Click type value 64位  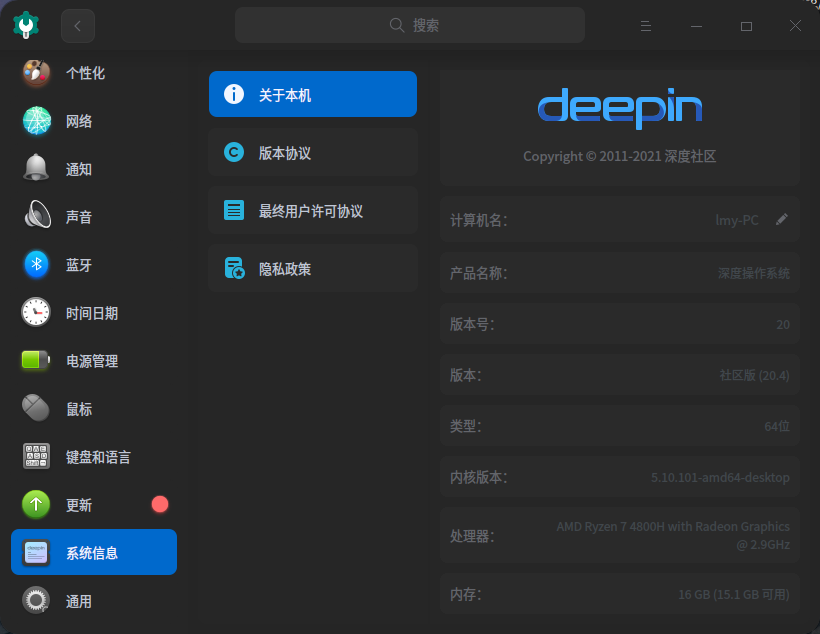pos(777,426)
